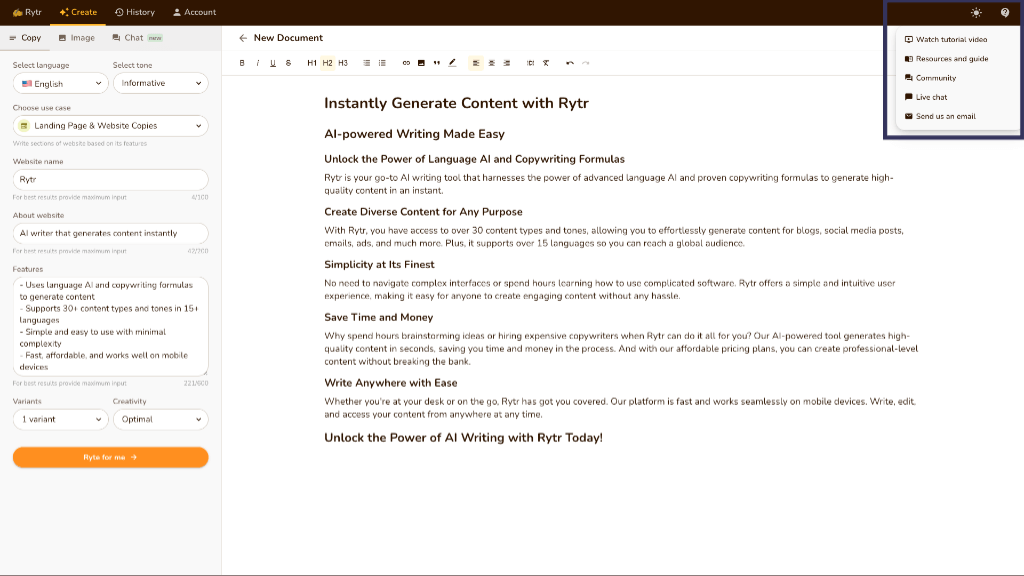1024x576 pixels.
Task: Clear text formatting
Action: (x=546, y=63)
